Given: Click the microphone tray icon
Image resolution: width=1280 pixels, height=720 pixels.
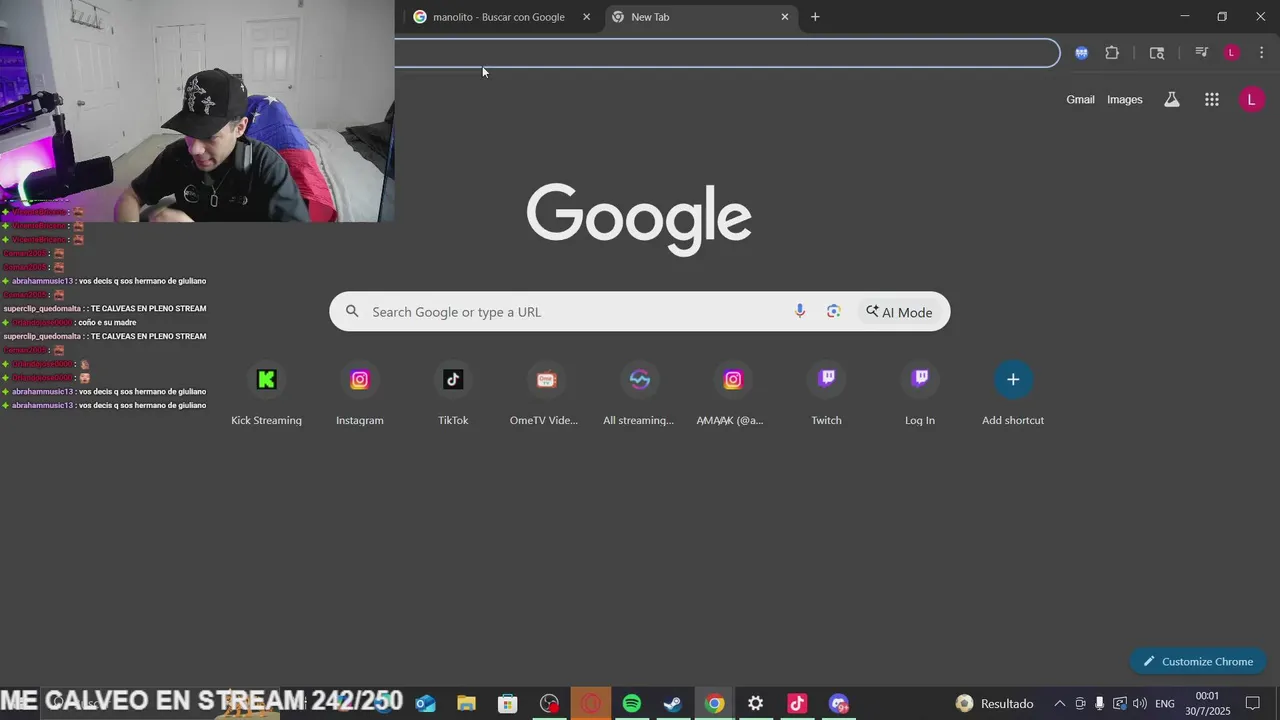Looking at the screenshot, I should click(x=1100, y=704).
